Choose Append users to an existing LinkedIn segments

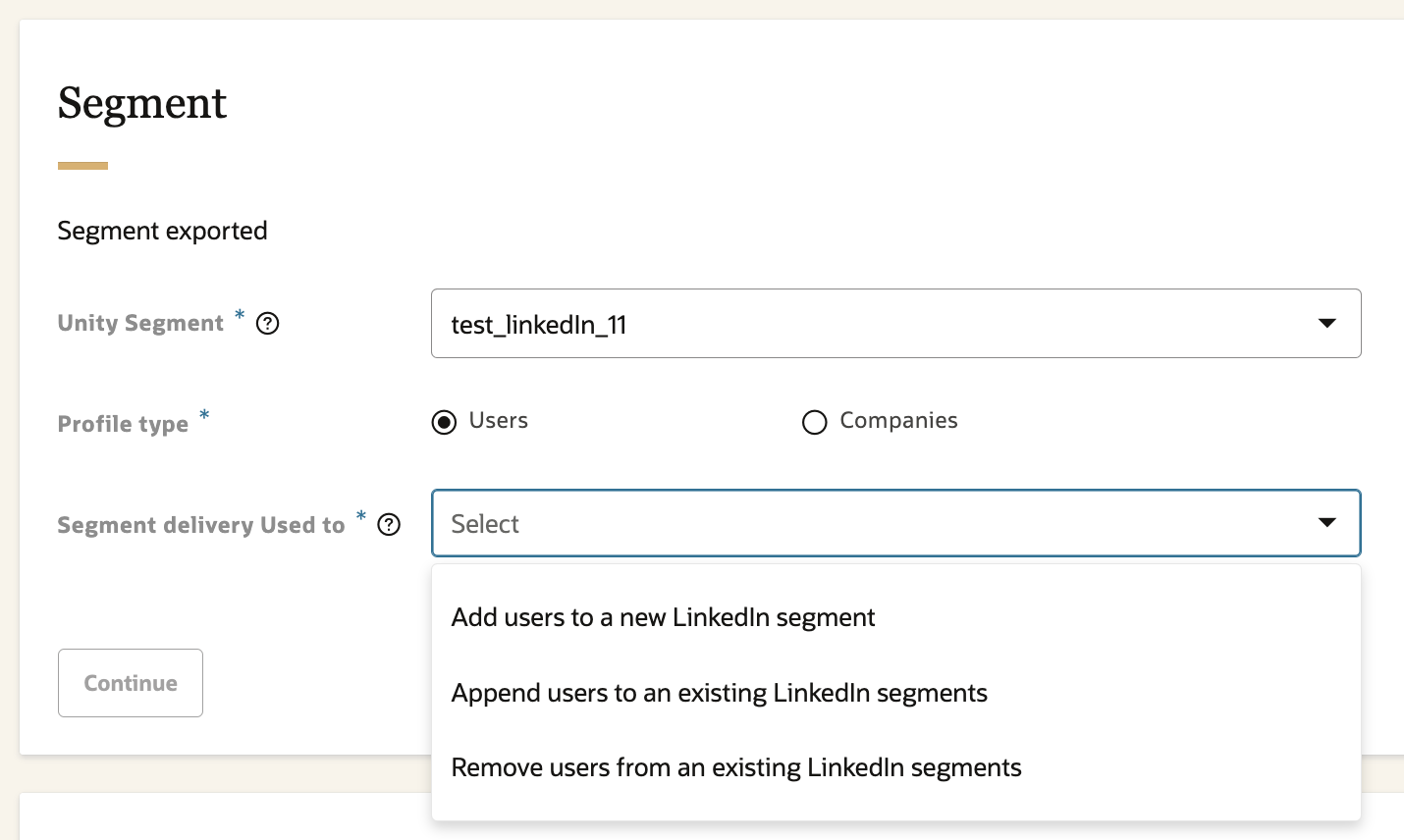click(x=718, y=693)
